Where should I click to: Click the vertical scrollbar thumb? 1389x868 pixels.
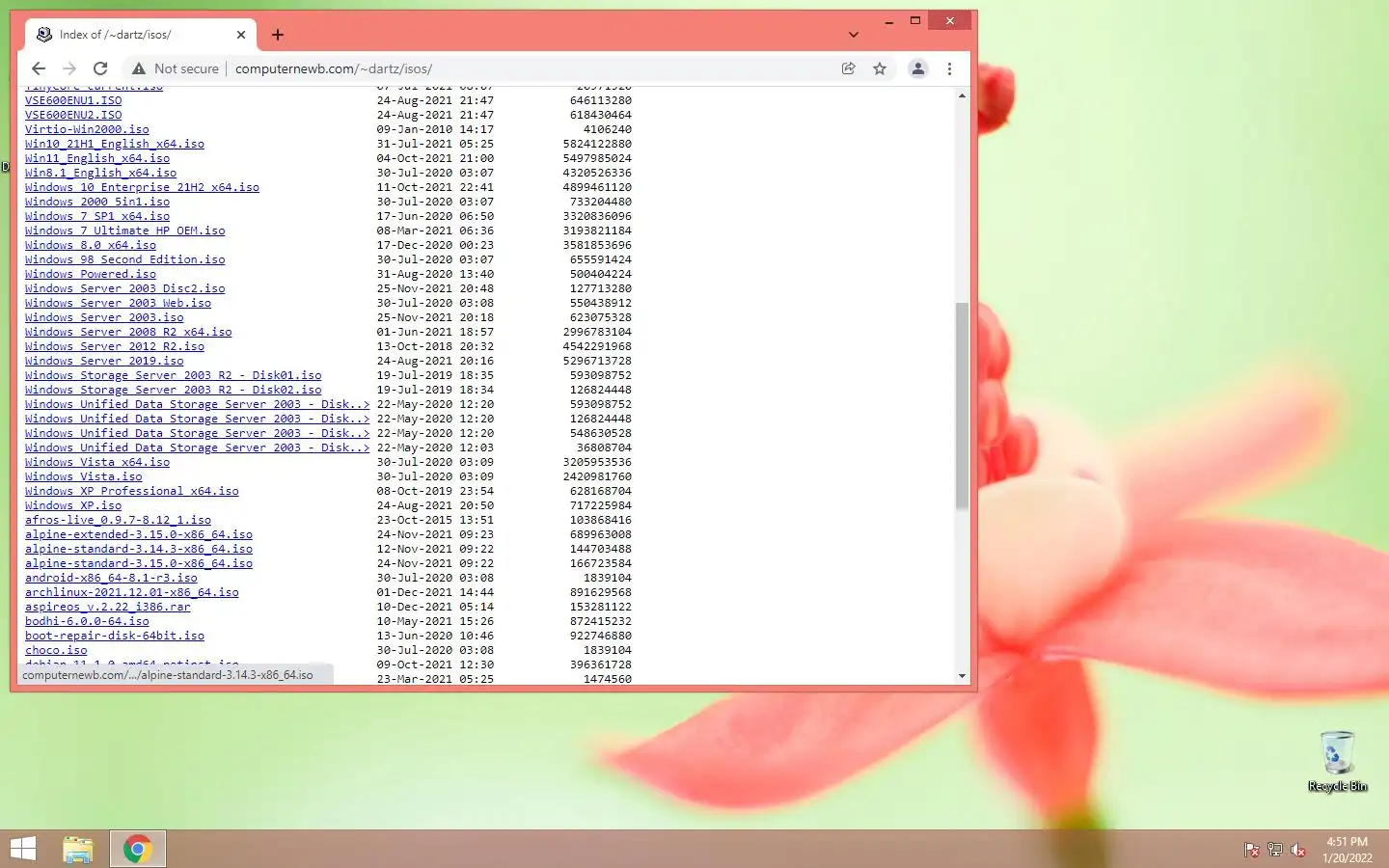click(x=962, y=405)
